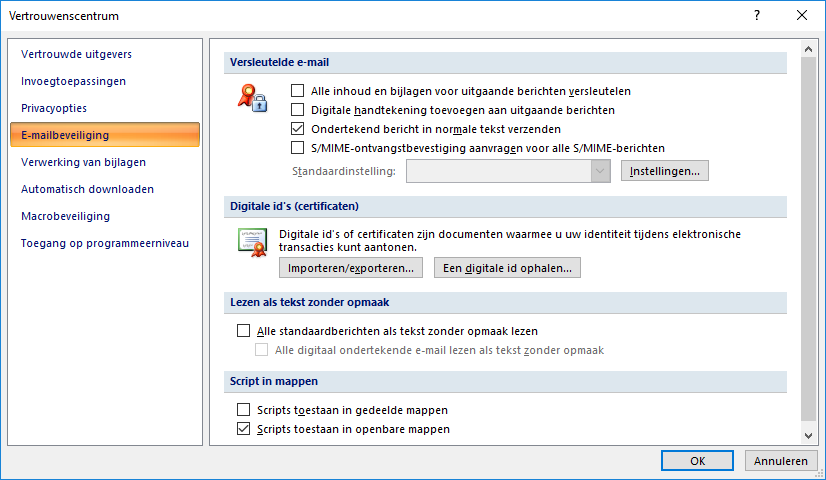Enable 'Alle inhoud en bijlagen' encryption checkbox
Screen dimensions: 826x480
[297, 91]
